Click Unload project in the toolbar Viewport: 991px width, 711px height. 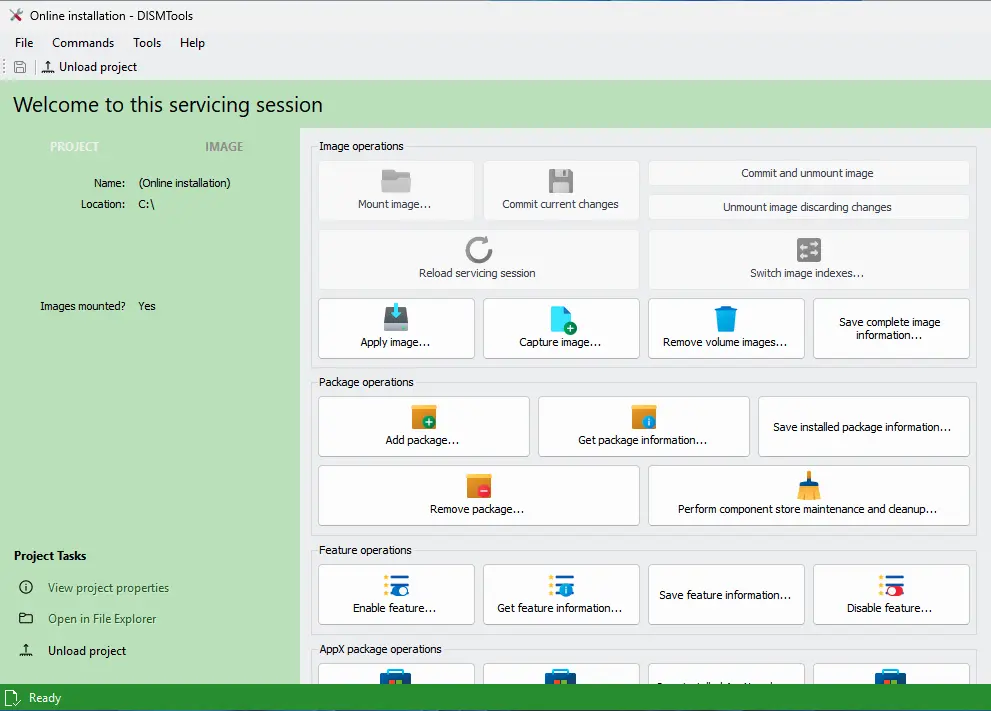(89, 67)
